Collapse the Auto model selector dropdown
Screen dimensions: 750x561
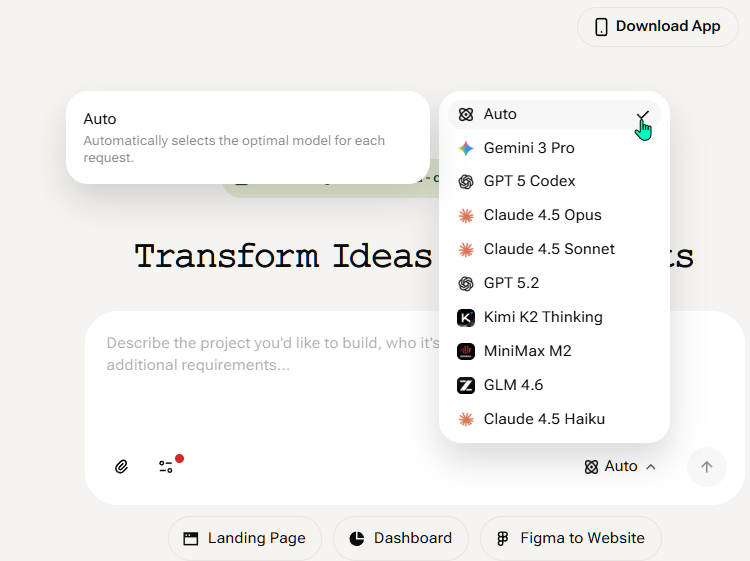coord(620,466)
